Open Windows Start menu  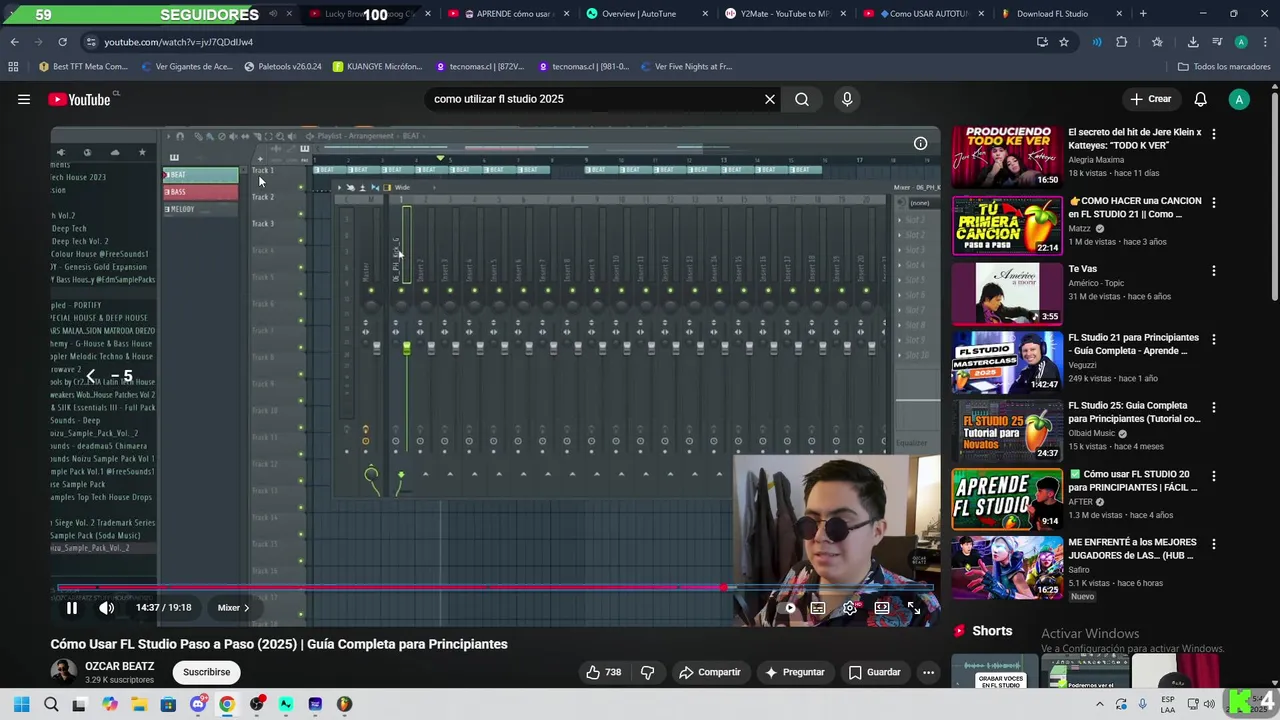21,704
